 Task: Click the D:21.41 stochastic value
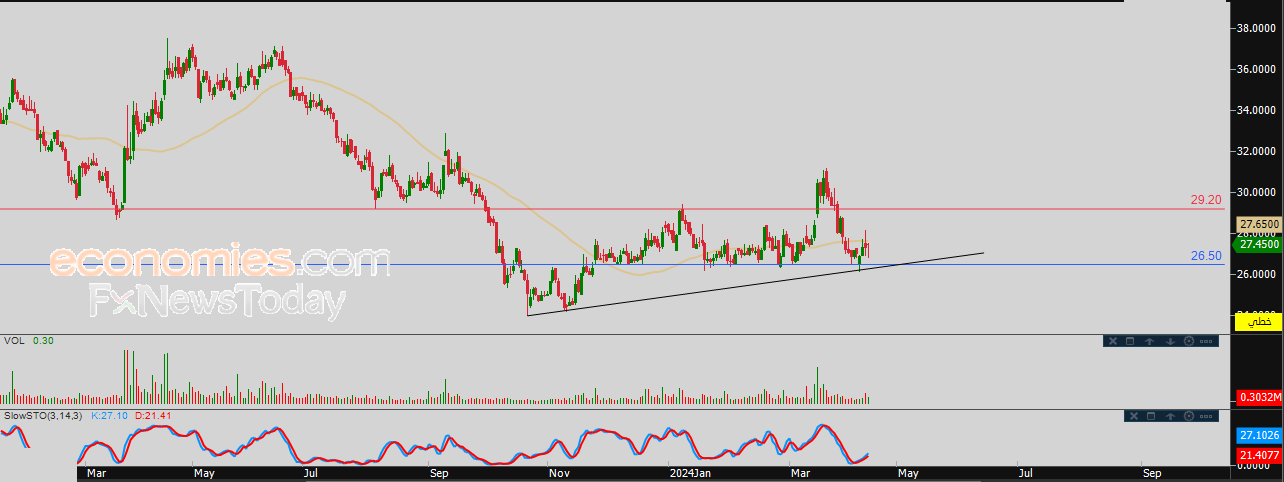coord(151,415)
